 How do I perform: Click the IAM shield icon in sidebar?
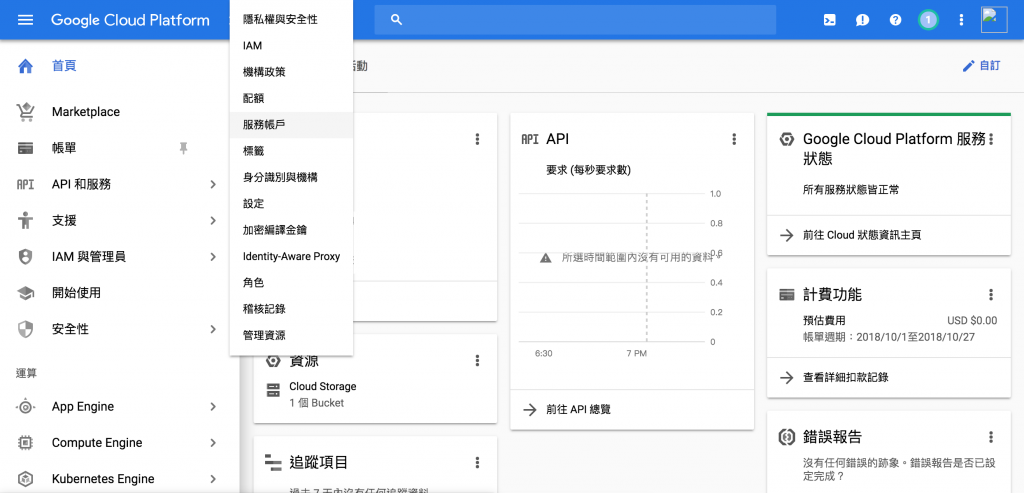coord(25,257)
